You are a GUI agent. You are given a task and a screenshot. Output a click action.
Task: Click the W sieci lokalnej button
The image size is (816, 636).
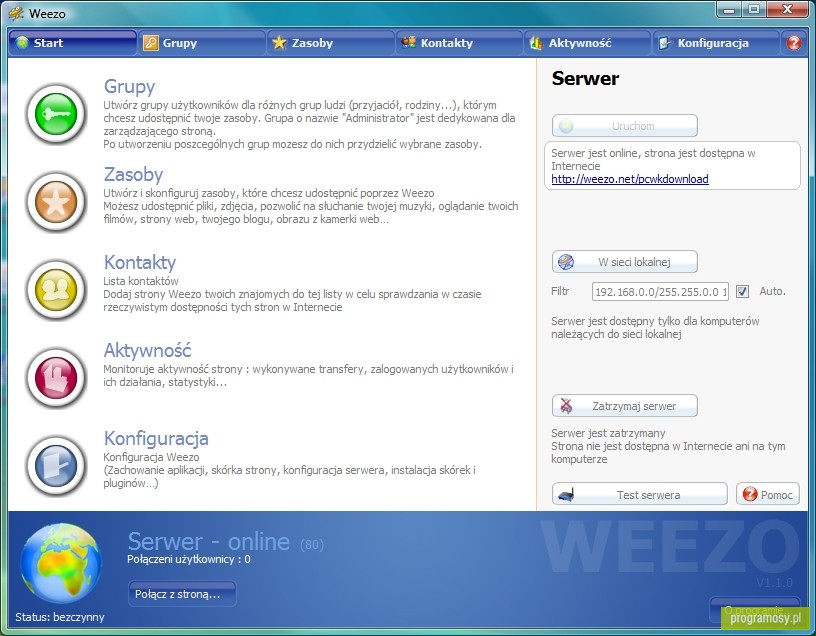[x=624, y=262]
